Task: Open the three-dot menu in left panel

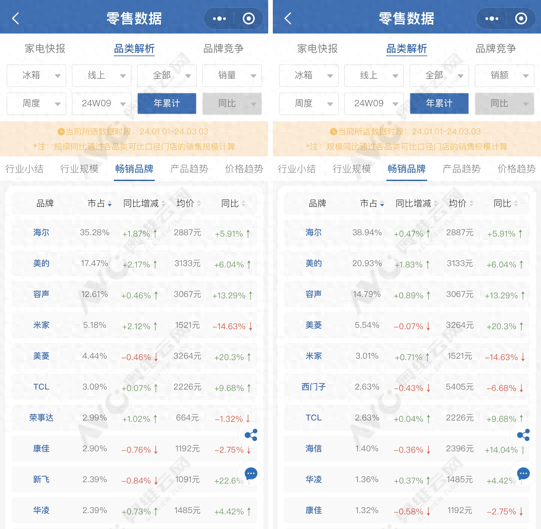Action: (219, 19)
